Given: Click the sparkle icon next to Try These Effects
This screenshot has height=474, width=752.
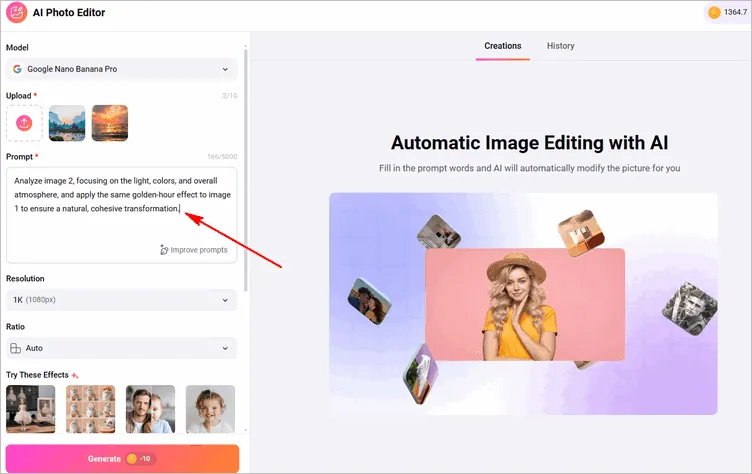Looking at the screenshot, I should (x=75, y=375).
